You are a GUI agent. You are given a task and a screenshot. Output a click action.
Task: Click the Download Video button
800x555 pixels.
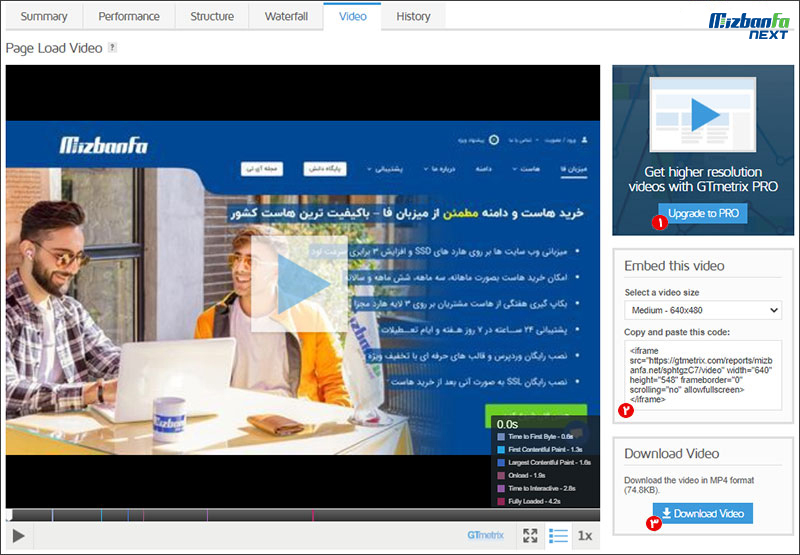(703, 513)
